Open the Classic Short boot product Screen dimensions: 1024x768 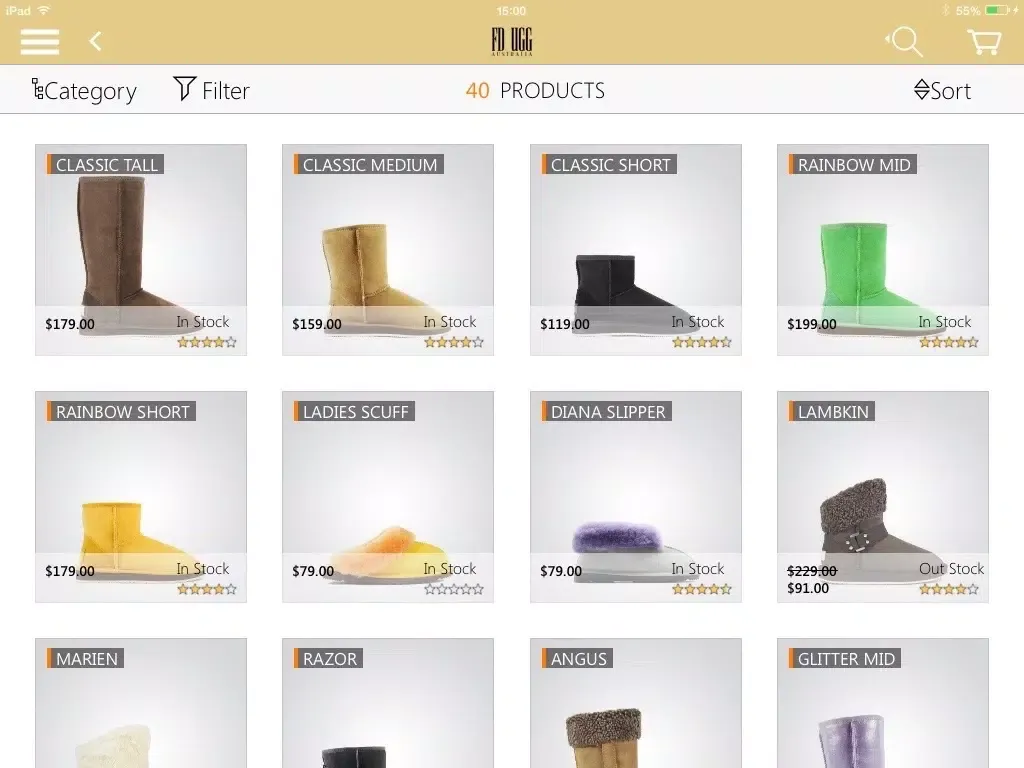click(636, 250)
